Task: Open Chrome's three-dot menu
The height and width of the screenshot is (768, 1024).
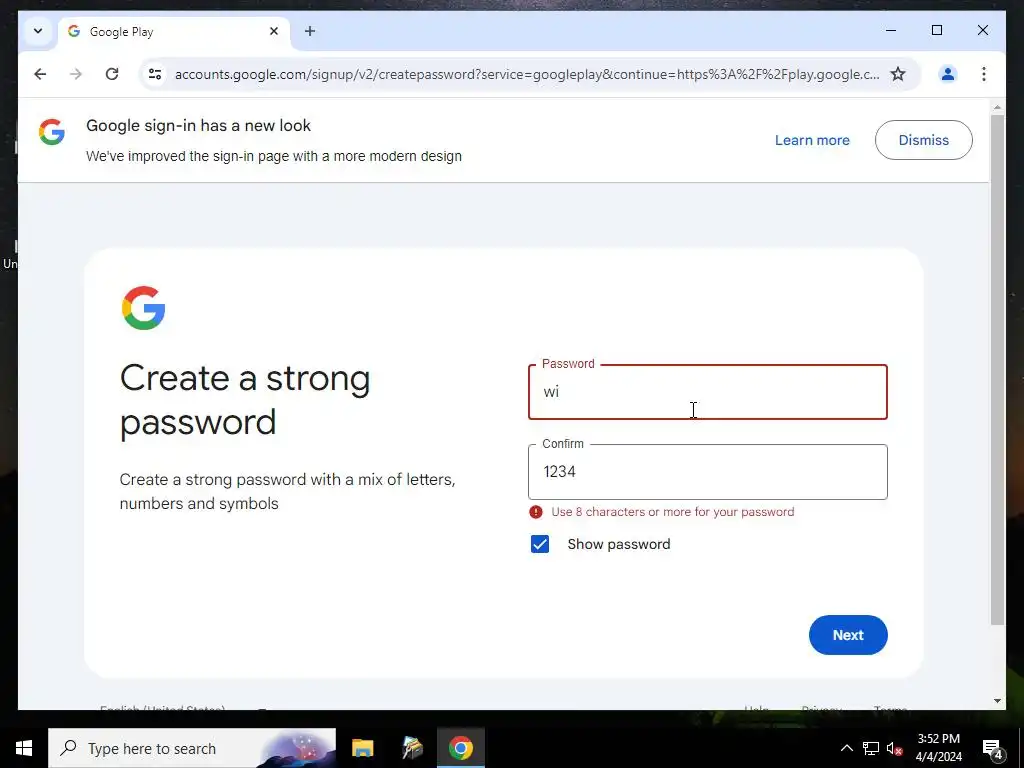Action: [984, 74]
